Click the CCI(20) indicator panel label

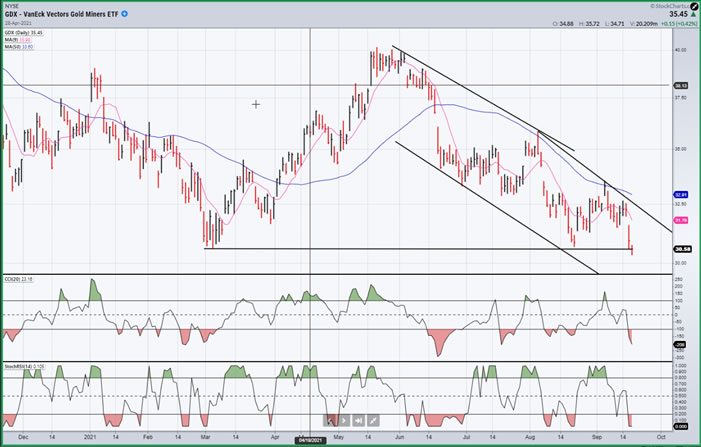[18, 279]
